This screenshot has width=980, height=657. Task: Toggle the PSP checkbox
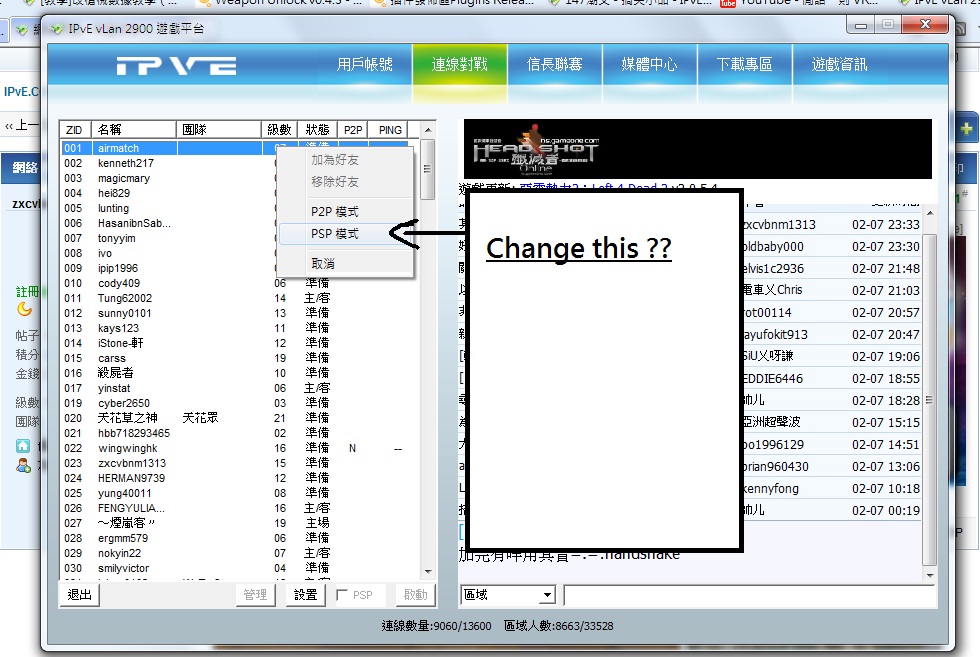342,595
